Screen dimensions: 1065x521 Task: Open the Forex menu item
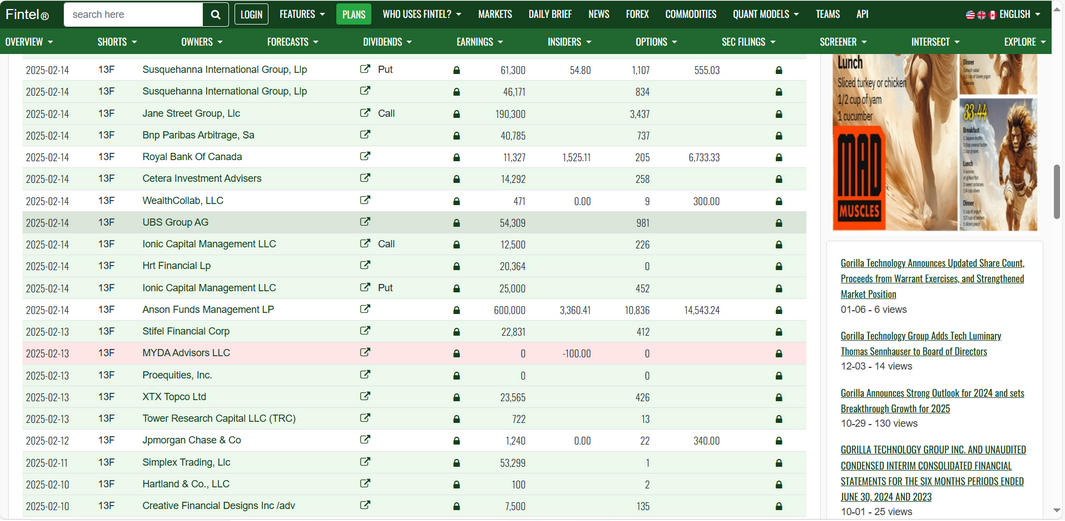pos(637,15)
